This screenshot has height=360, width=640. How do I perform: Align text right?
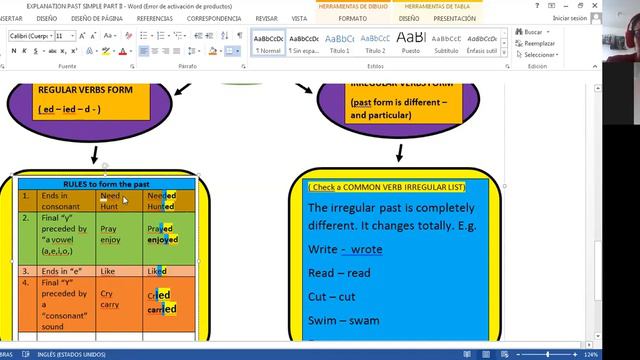click(x=165, y=51)
